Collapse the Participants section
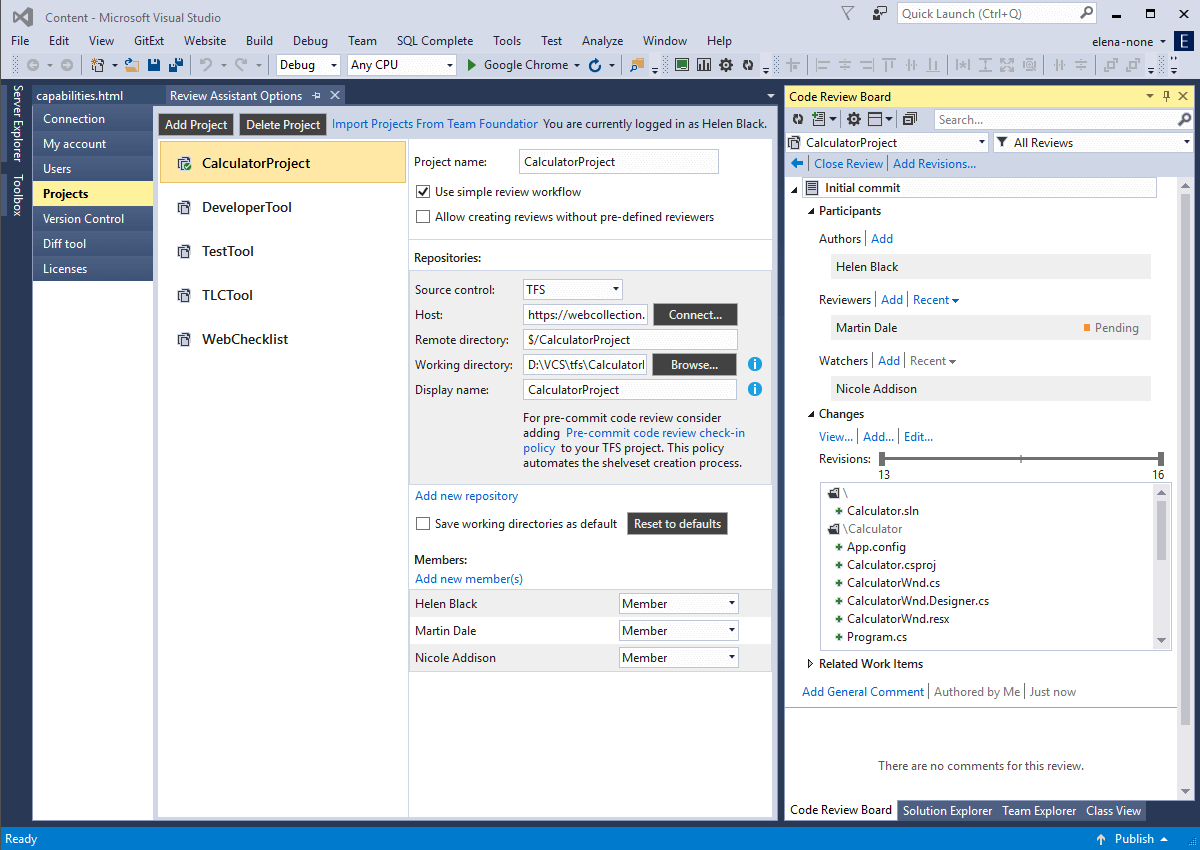This screenshot has height=850, width=1200. coord(810,211)
